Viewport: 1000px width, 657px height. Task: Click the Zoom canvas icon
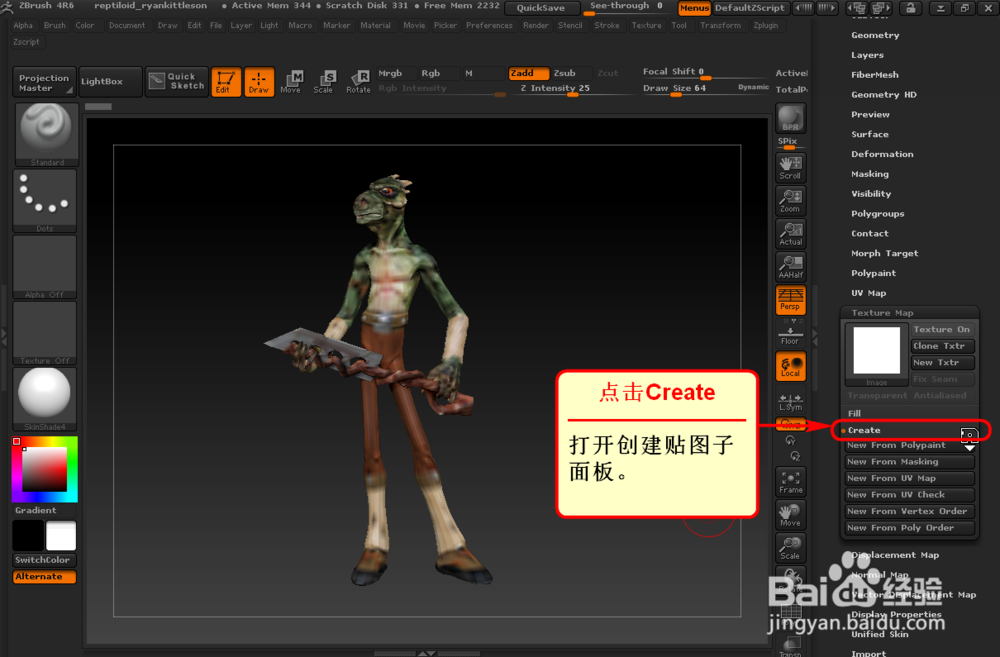791,200
